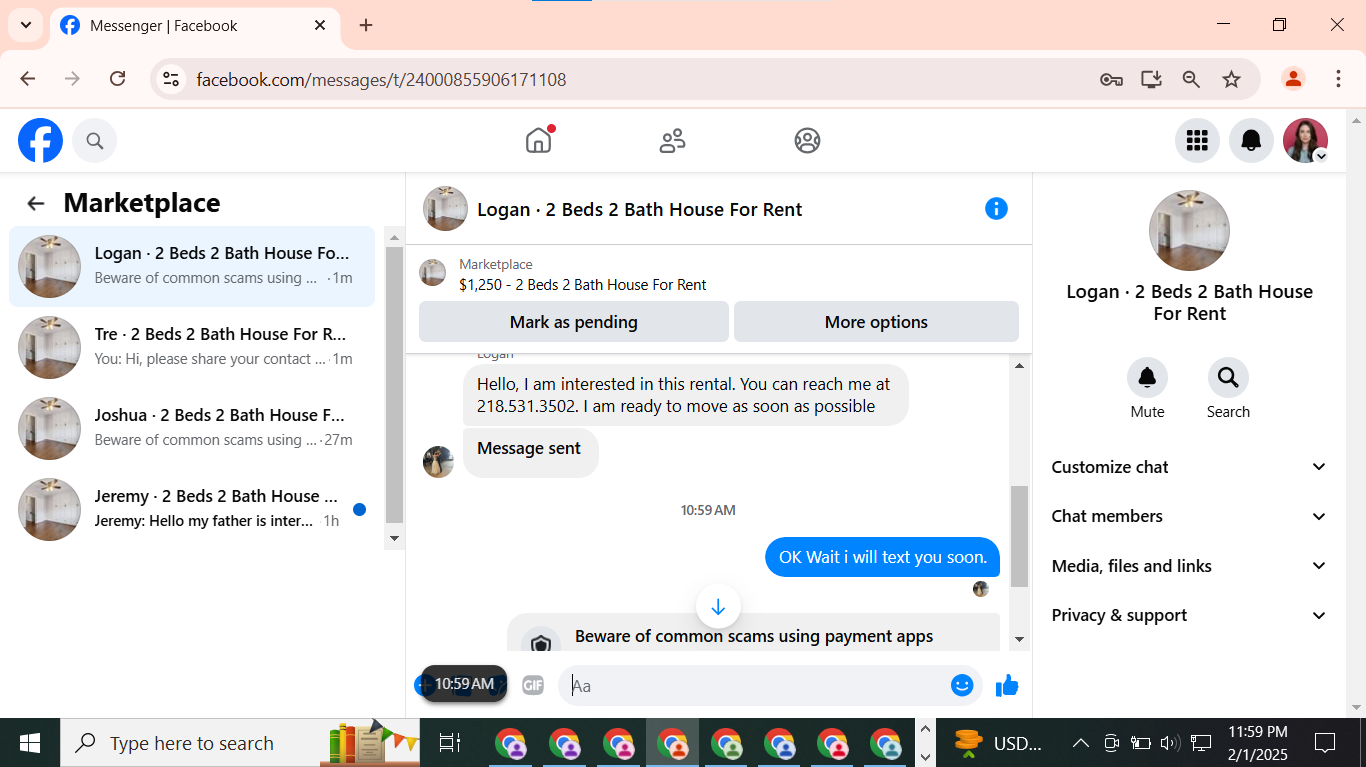Open Tre 2 Beds conversation

192,347
